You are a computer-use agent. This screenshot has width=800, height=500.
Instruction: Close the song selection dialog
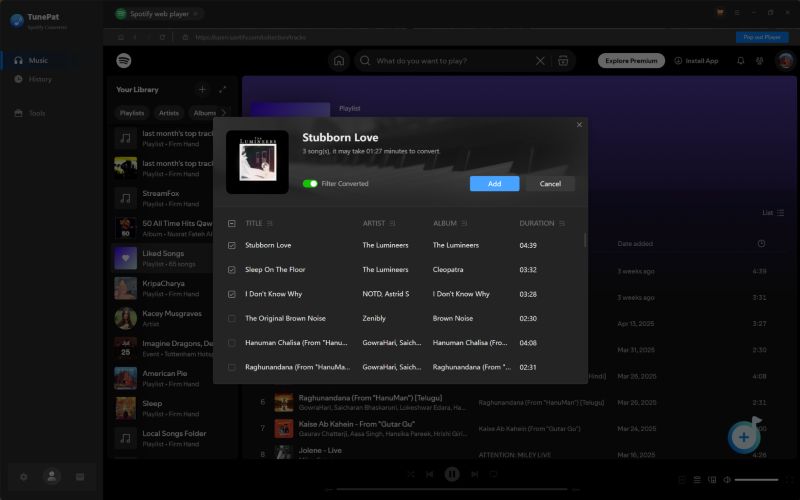pyautogui.click(x=579, y=125)
